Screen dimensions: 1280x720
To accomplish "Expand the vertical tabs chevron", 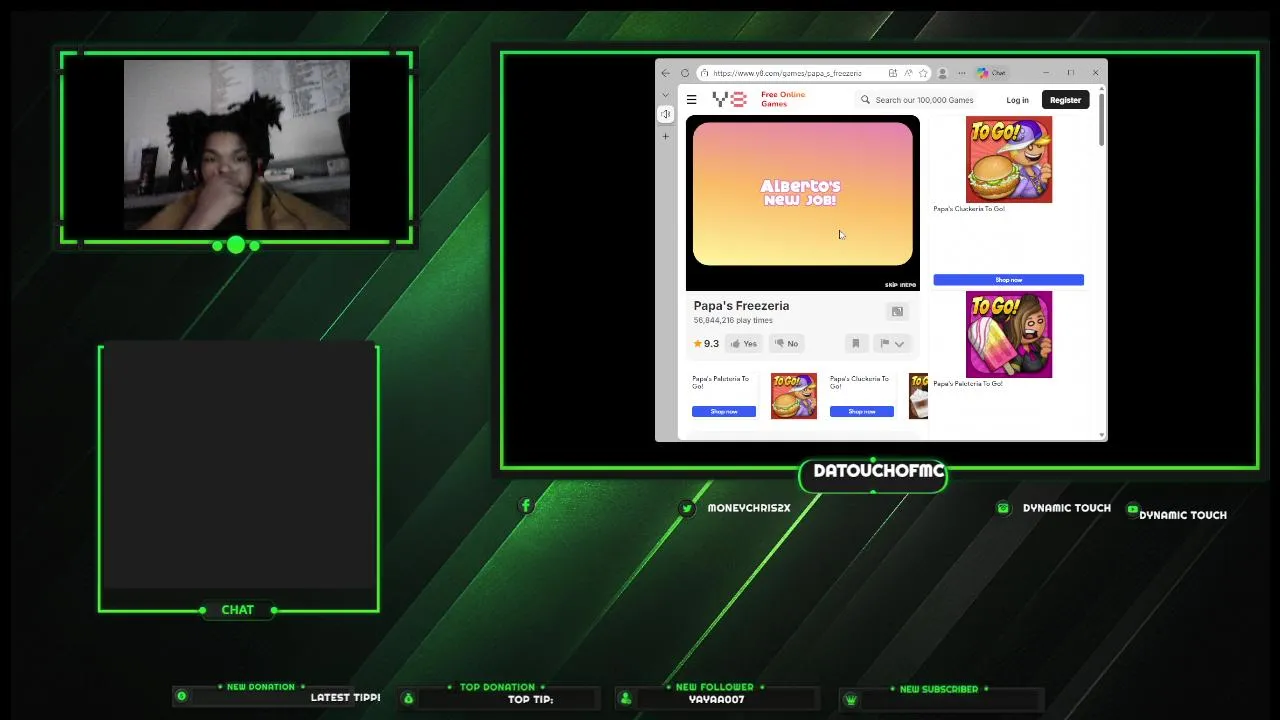I will coord(666,95).
